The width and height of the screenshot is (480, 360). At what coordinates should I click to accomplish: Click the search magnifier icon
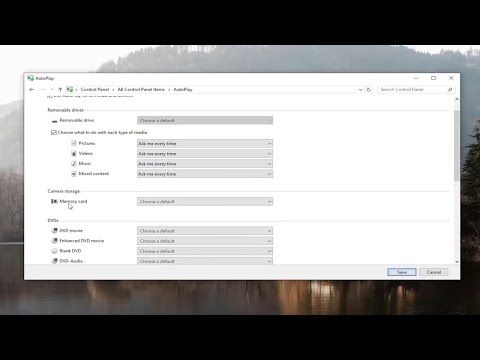pyautogui.click(x=450, y=89)
